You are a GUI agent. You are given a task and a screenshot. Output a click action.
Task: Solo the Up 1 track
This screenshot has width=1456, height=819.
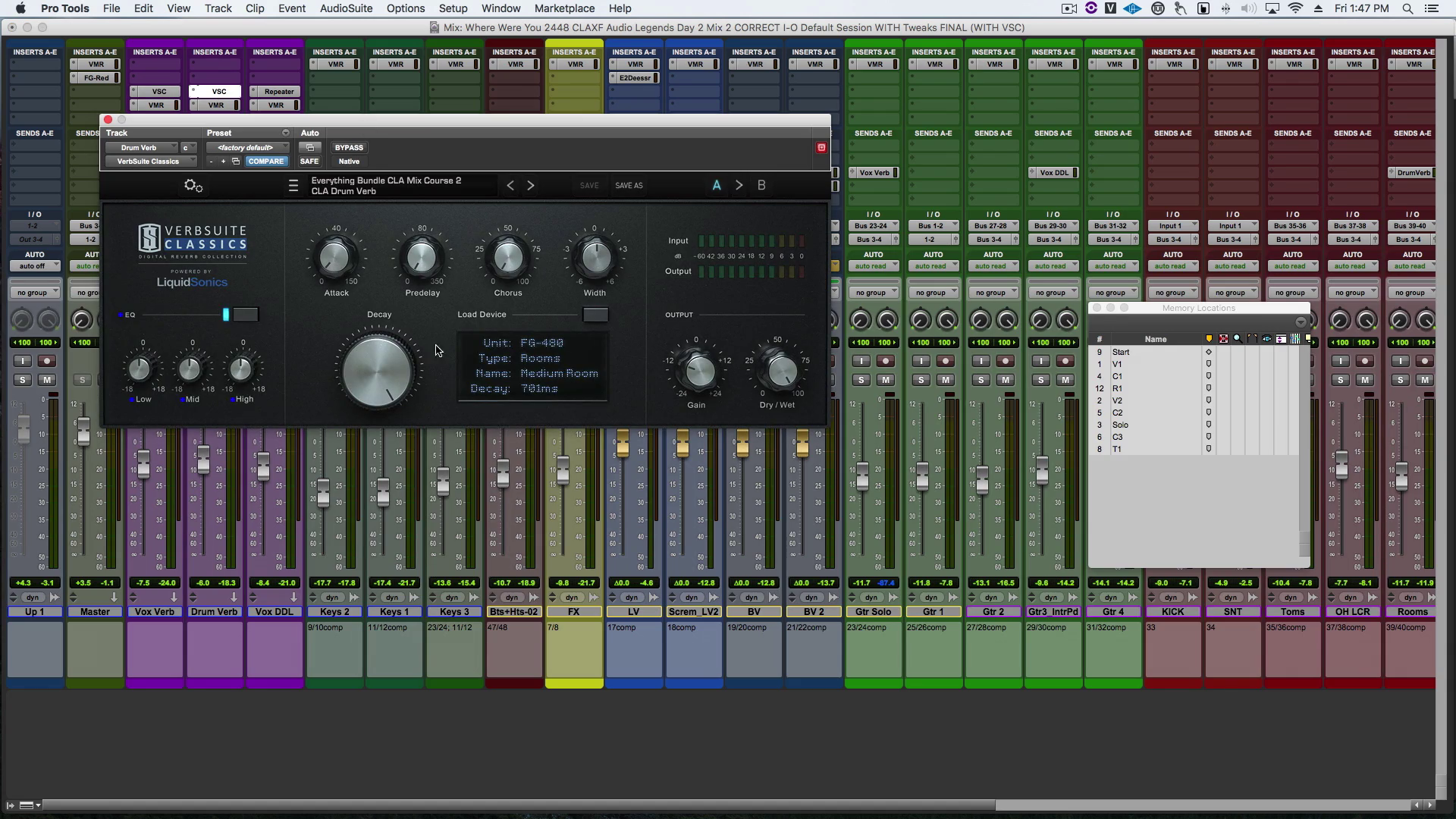click(23, 380)
